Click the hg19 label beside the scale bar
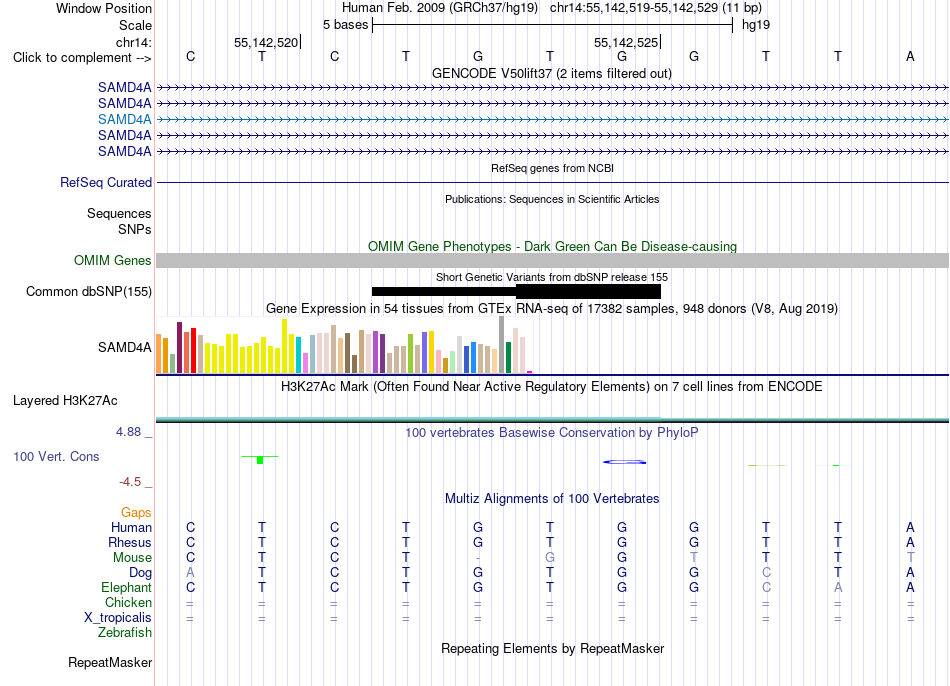 click(756, 25)
